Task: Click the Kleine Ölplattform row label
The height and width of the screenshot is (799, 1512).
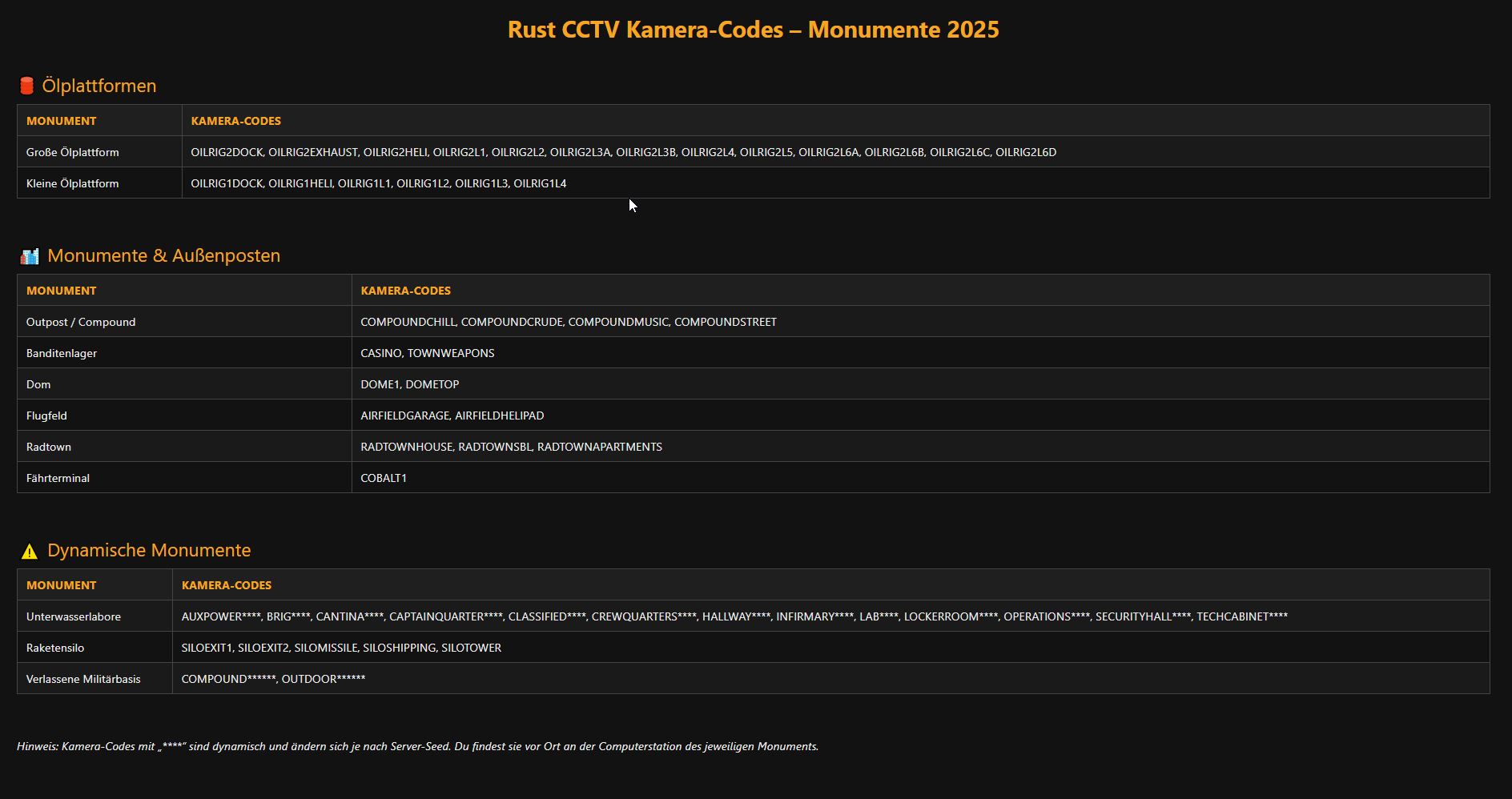Action: pyautogui.click(x=72, y=183)
